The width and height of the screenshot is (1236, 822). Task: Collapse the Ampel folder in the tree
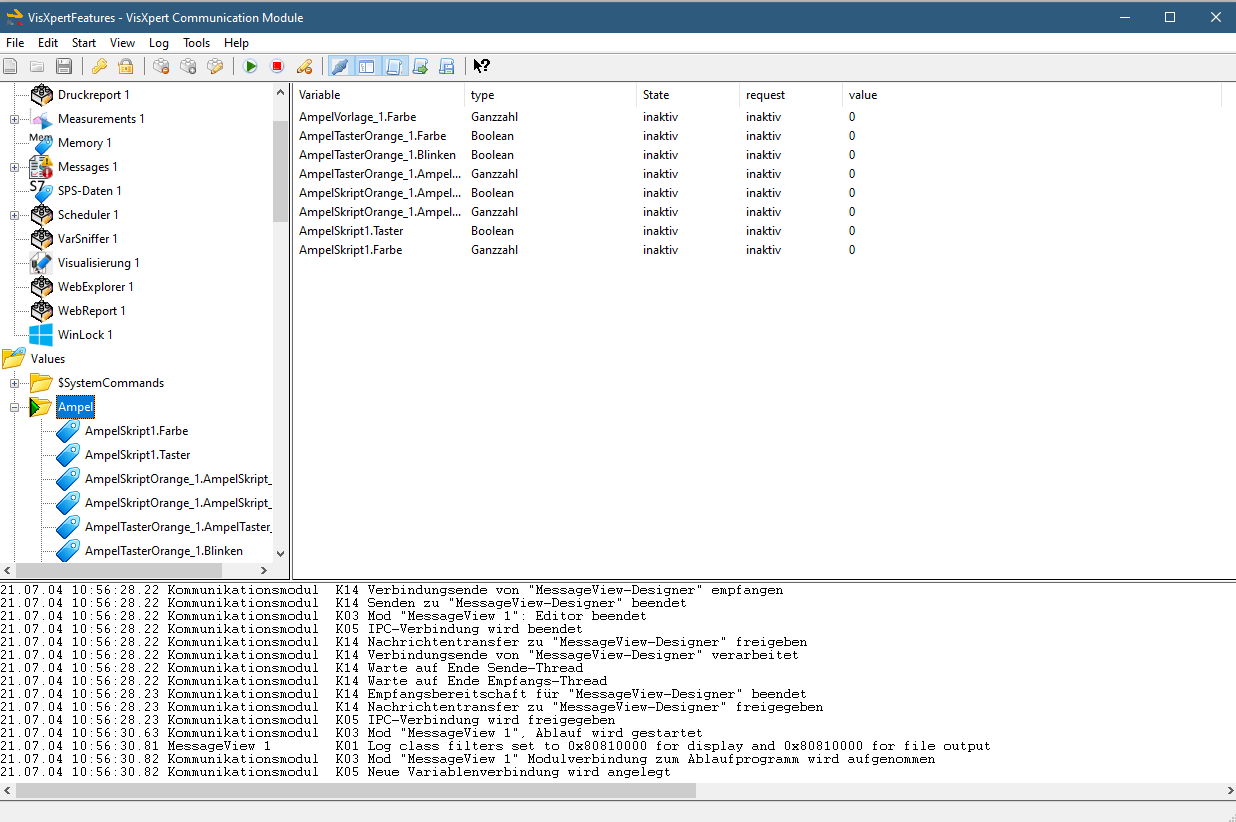[12, 407]
